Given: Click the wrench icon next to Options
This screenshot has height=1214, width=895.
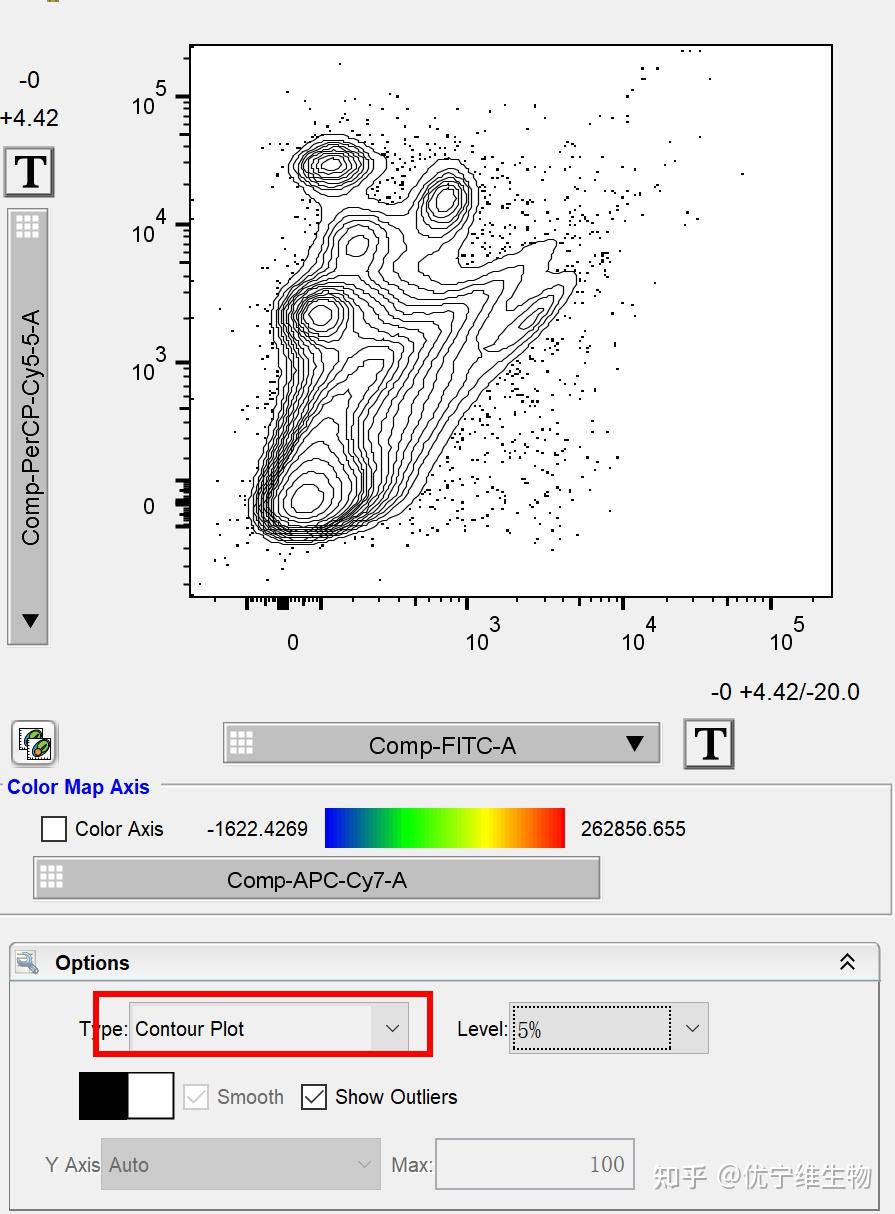Looking at the screenshot, I should coord(28,962).
